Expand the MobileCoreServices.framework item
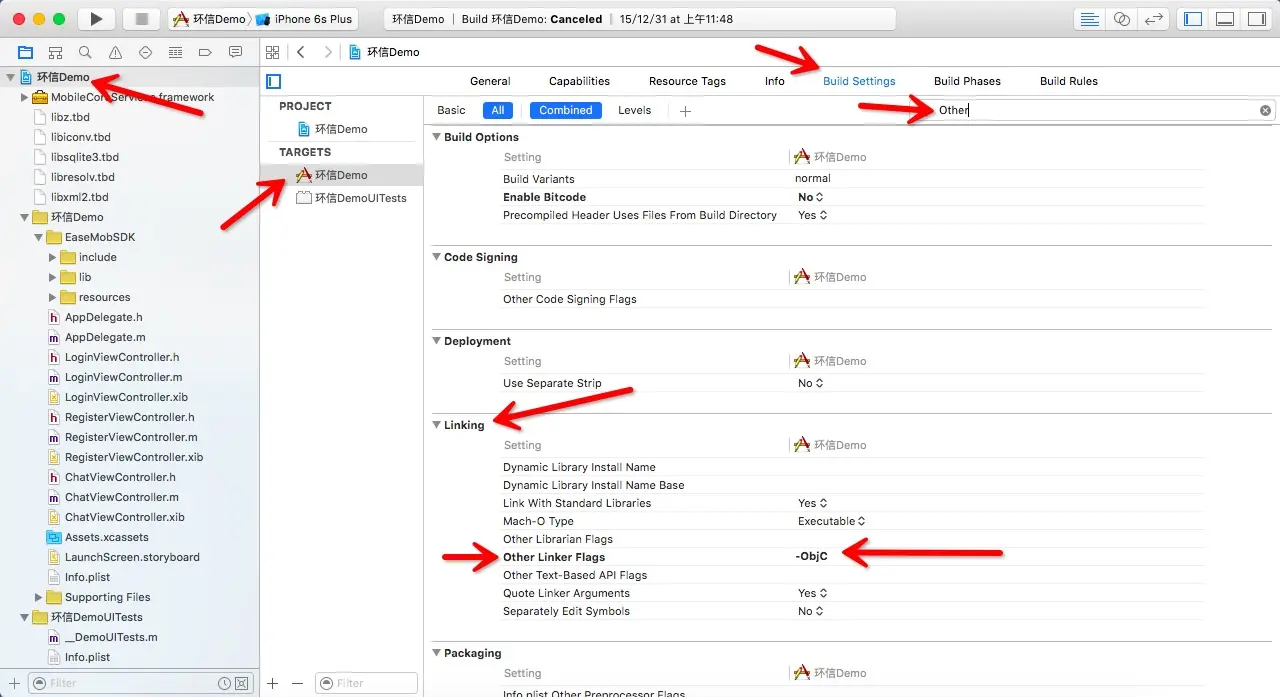The height and width of the screenshot is (697, 1280). 25,97
